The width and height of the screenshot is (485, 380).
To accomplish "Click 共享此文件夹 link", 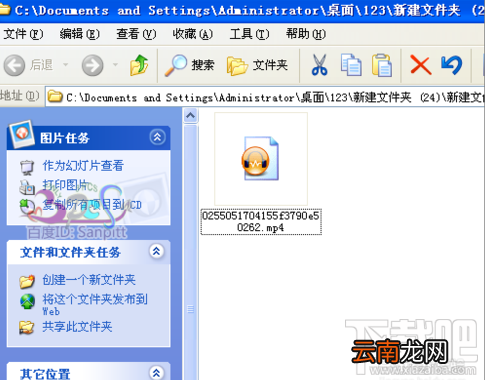I will (x=77, y=327).
